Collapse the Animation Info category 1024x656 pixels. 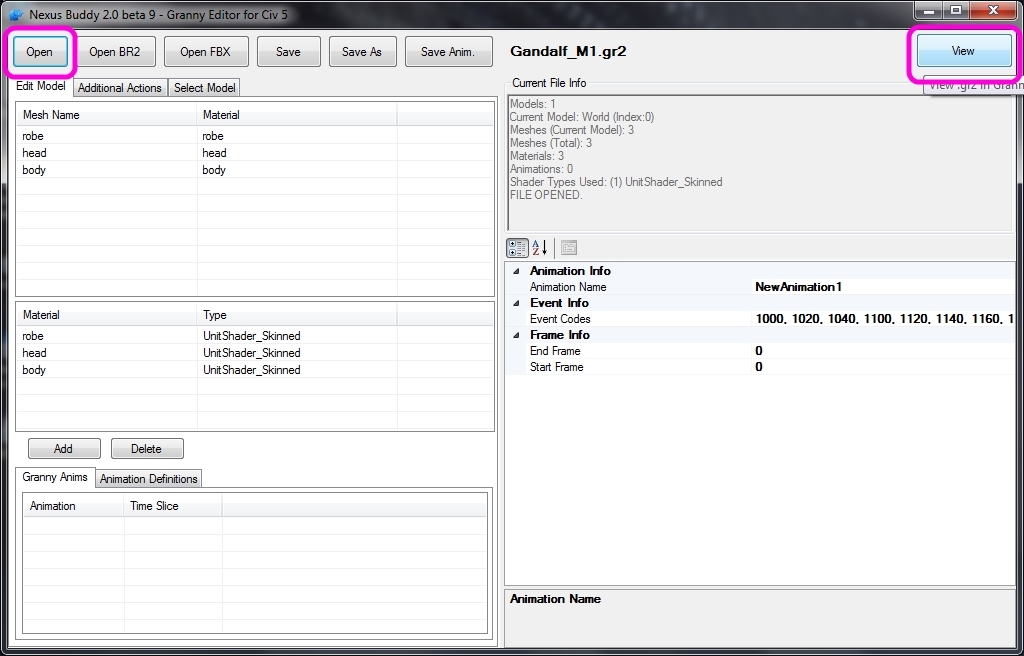517,271
